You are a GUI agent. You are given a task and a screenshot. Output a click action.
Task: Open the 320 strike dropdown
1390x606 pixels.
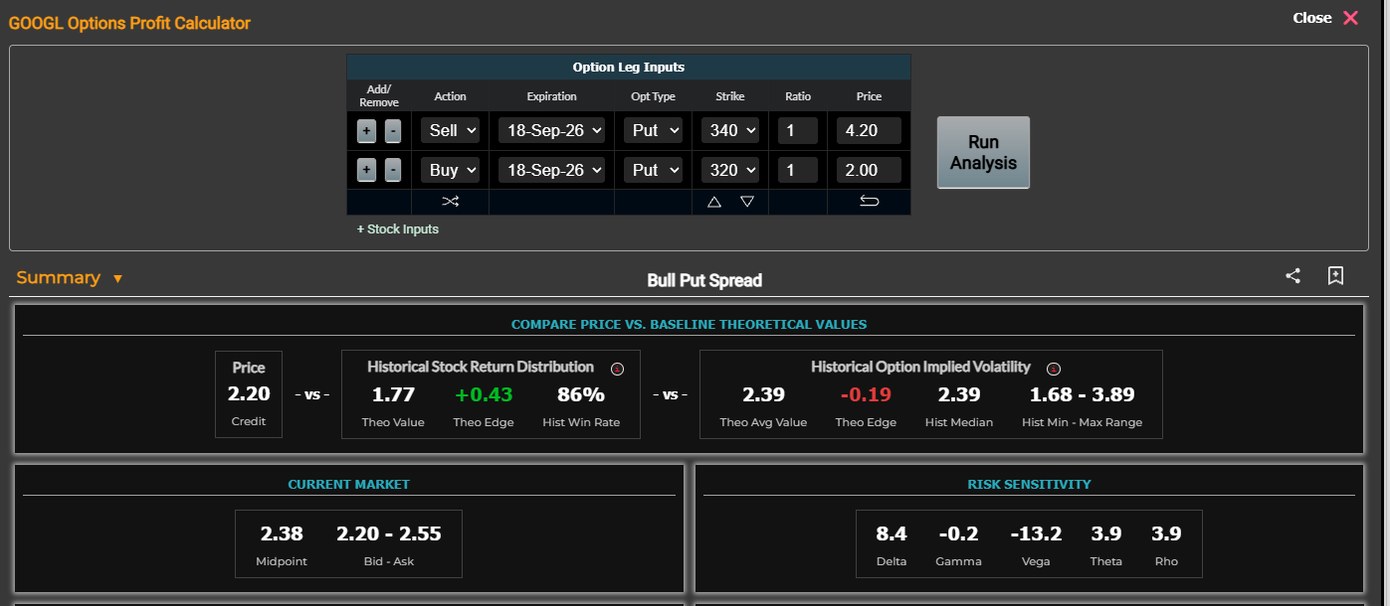(730, 170)
